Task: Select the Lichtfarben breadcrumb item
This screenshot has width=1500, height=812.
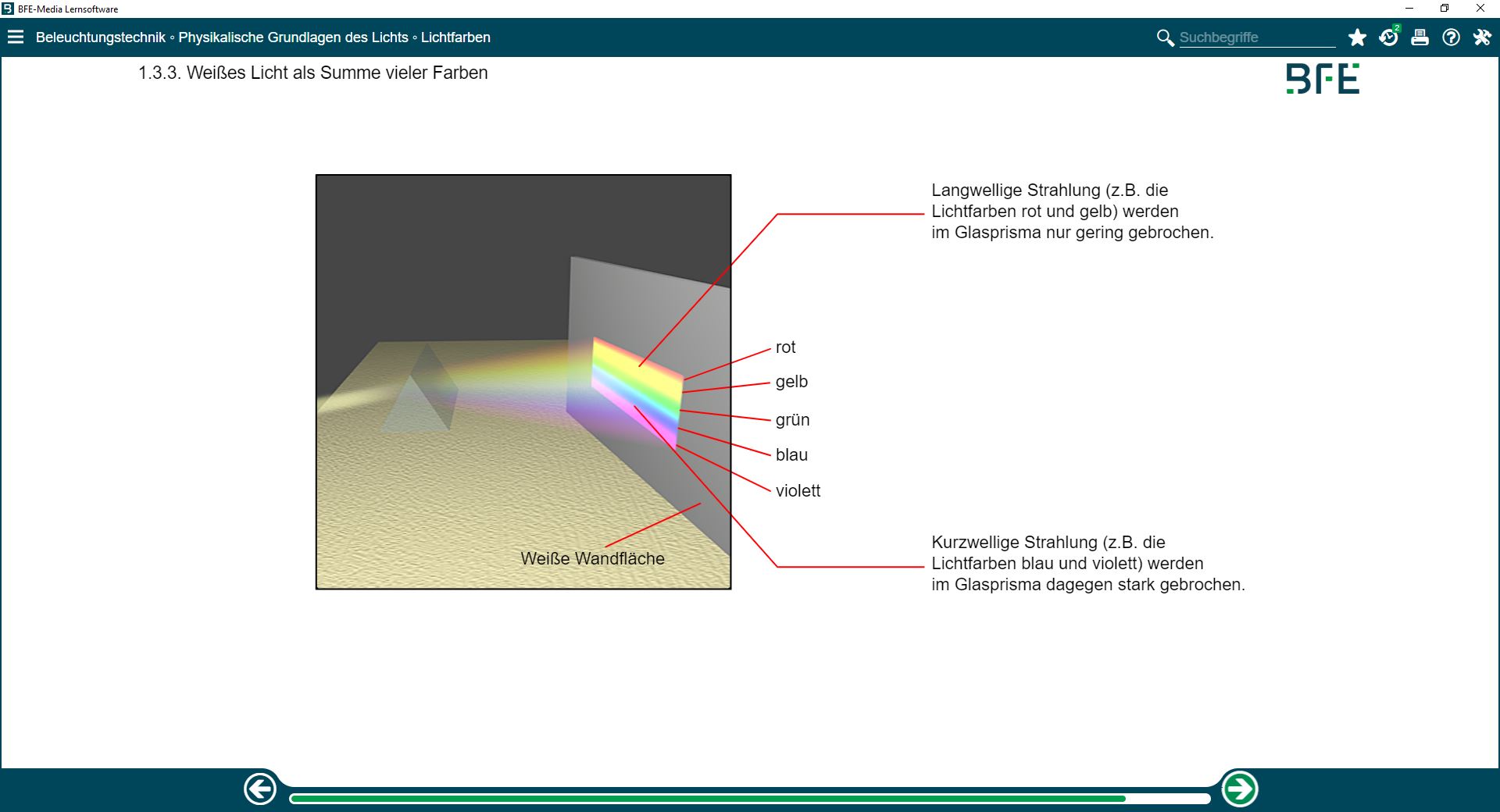Action: coord(455,37)
